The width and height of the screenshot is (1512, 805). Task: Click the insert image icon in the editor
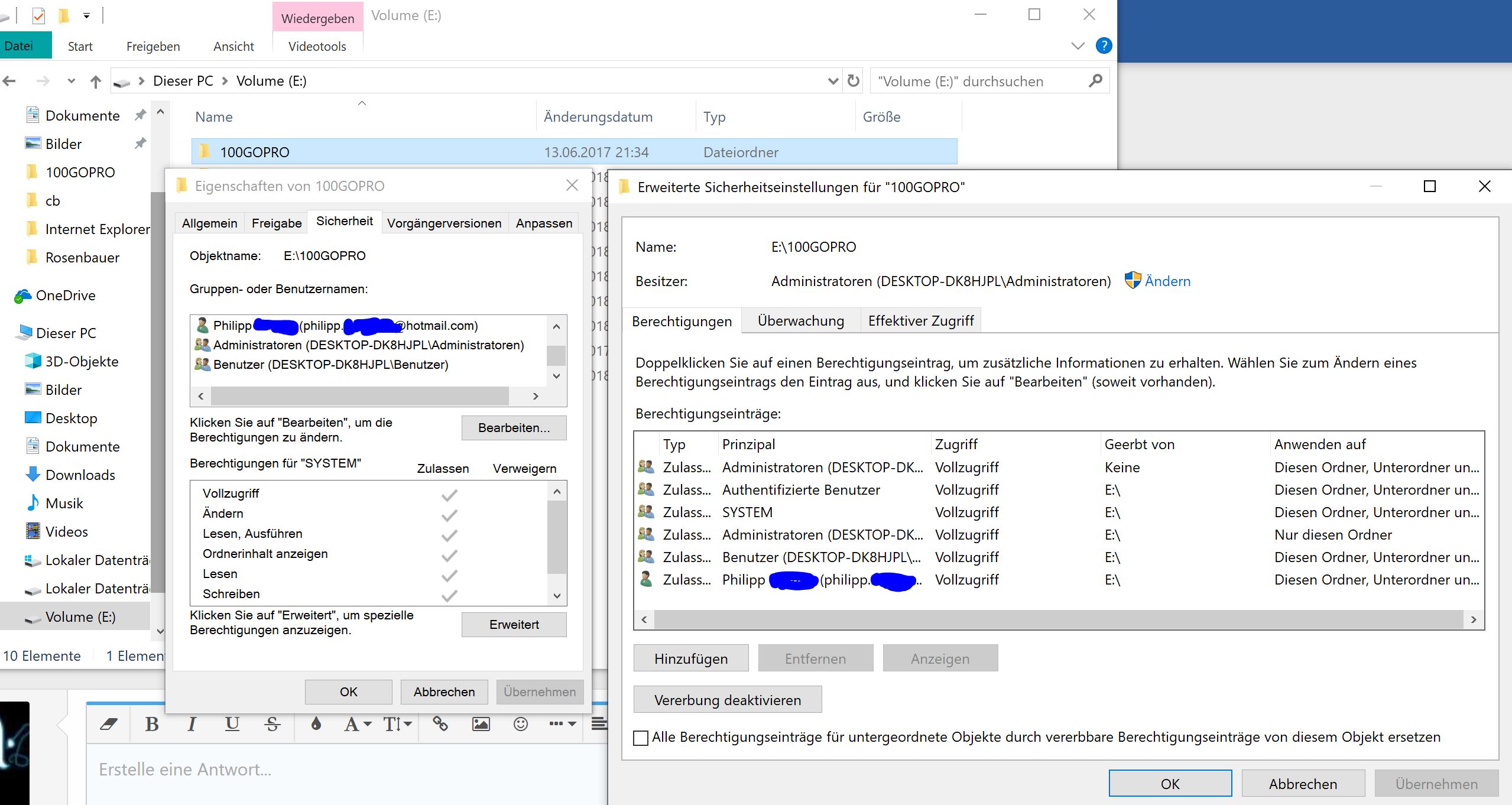pyautogui.click(x=481, y=724)
